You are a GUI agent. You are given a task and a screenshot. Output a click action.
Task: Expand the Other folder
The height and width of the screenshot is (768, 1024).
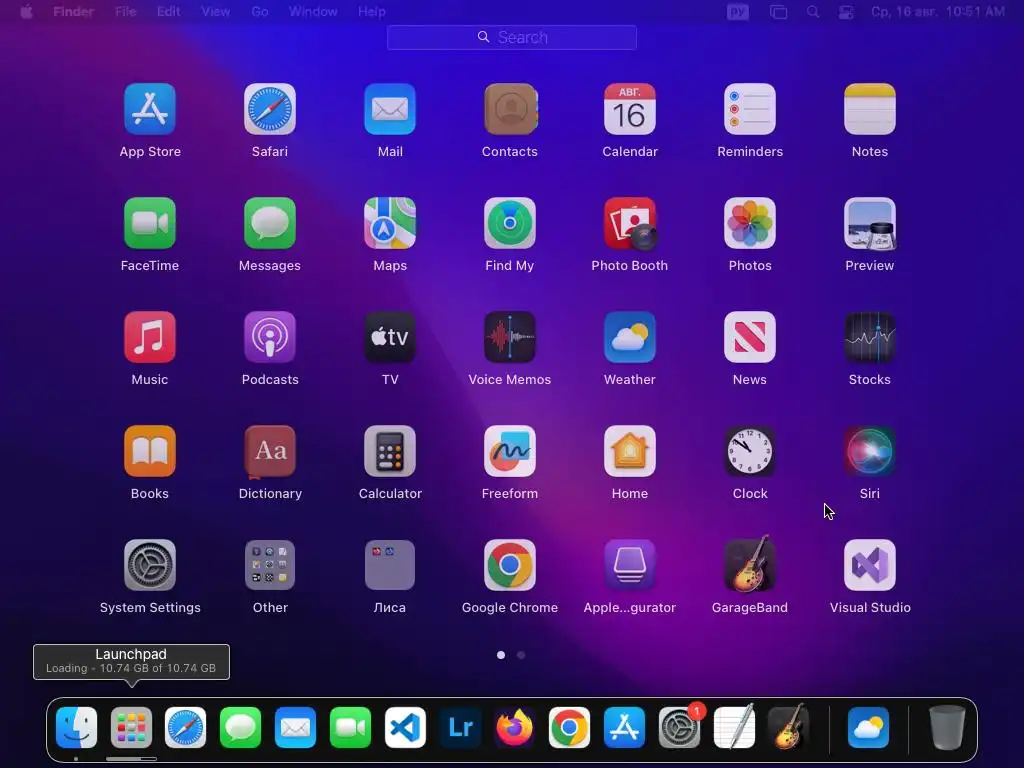[270, 565]
